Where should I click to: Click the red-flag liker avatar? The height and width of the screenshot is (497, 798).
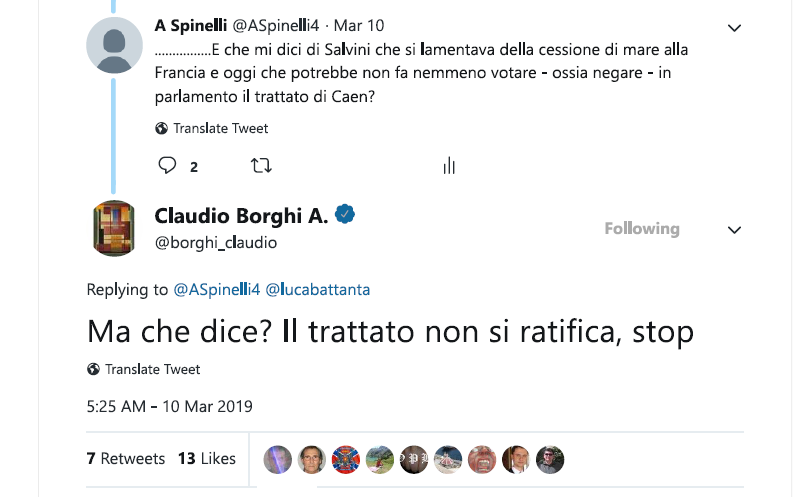(x=345, y=459)
